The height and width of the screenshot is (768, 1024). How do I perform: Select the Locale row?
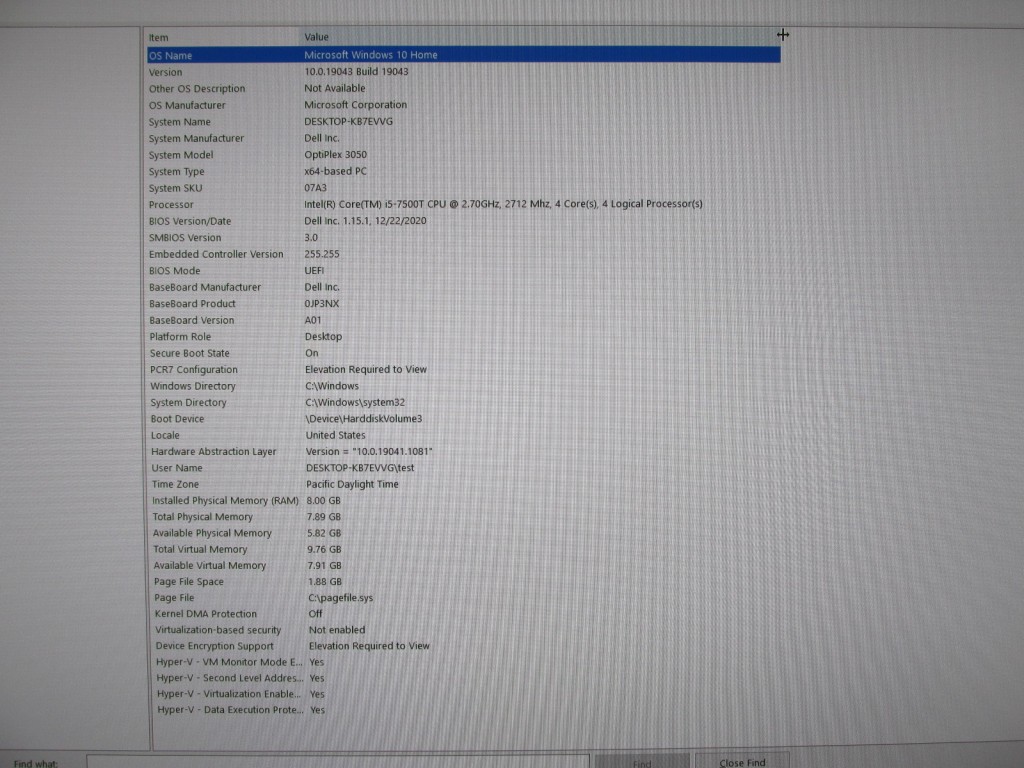(x=165, y=435)
